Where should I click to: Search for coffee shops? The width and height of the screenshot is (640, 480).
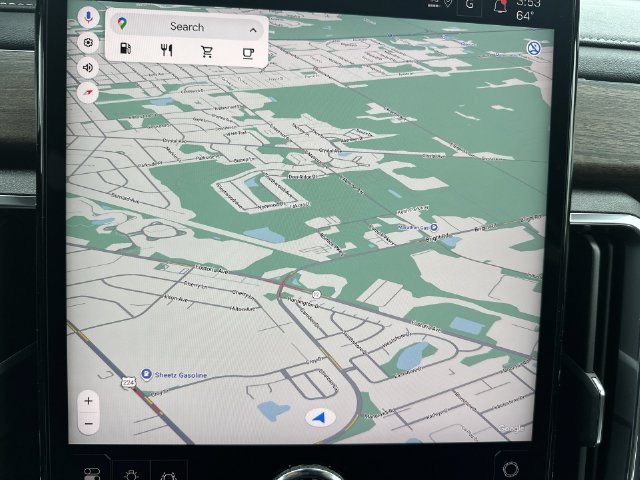248,53
